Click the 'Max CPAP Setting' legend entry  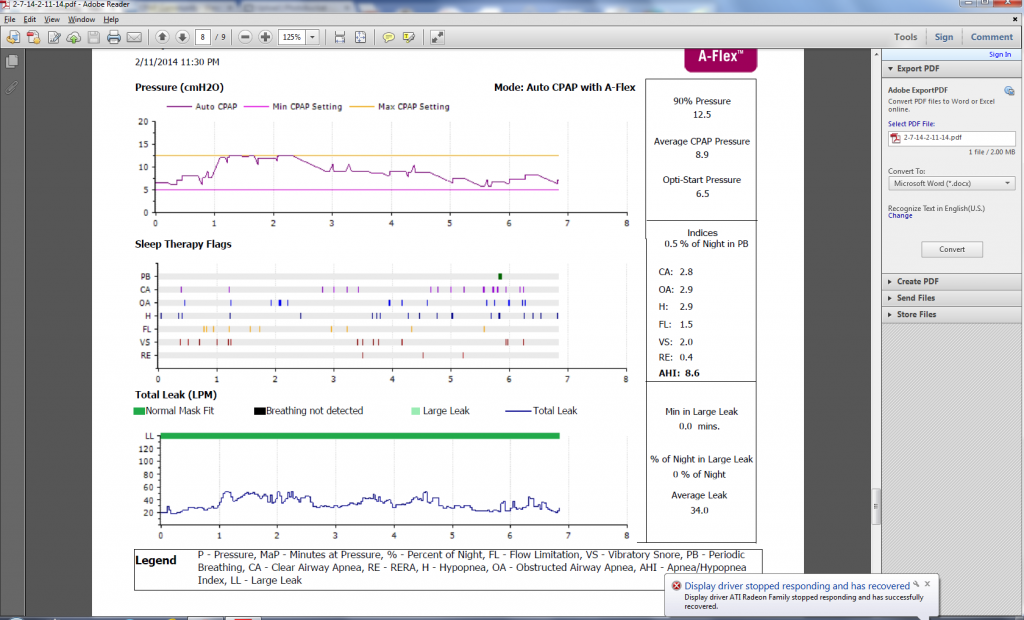(x=400, y=106)
